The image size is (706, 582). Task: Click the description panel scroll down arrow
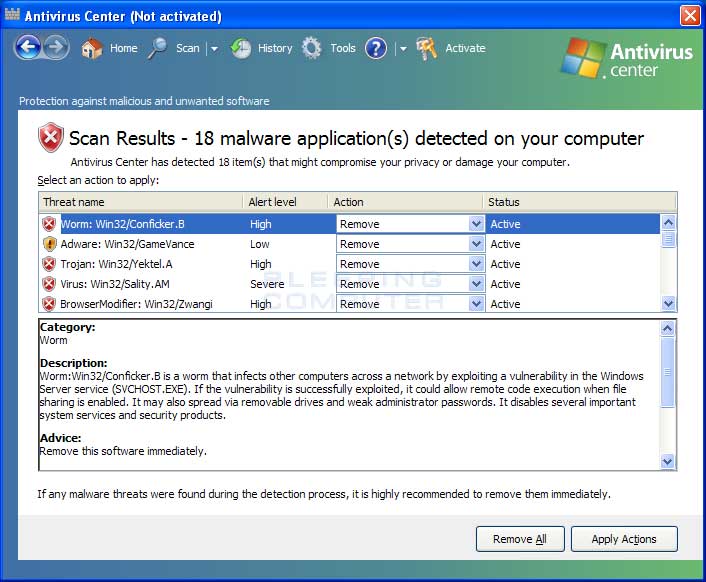(667, 461)
